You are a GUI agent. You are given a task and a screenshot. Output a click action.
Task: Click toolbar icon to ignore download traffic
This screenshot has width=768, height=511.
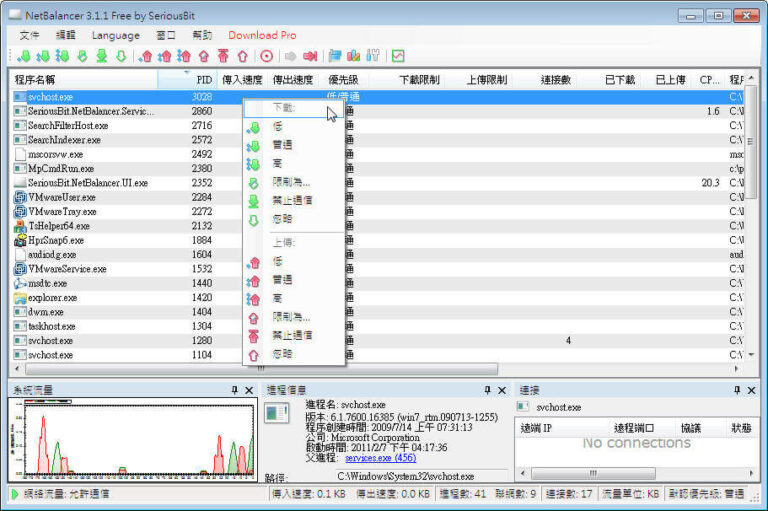tap(121, 56)
